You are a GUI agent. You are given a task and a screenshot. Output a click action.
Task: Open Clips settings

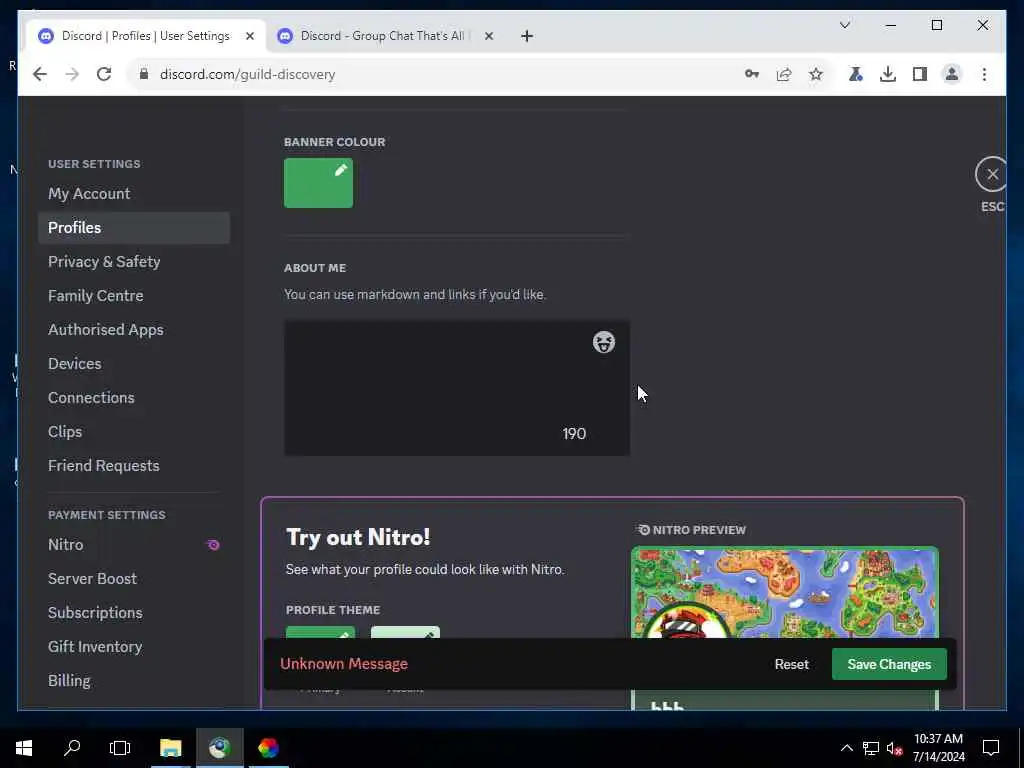(134, 432)
